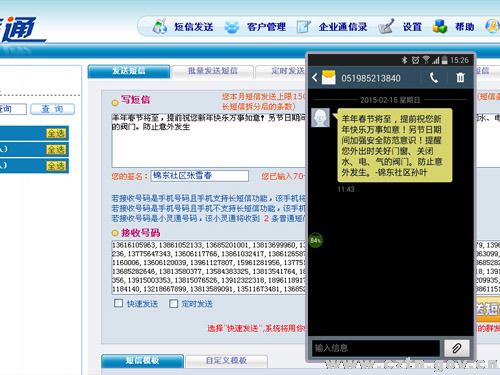Enable the 快速发送 checkbox
This screenshot has height=375, width=500.
click(x=118, y=303)
